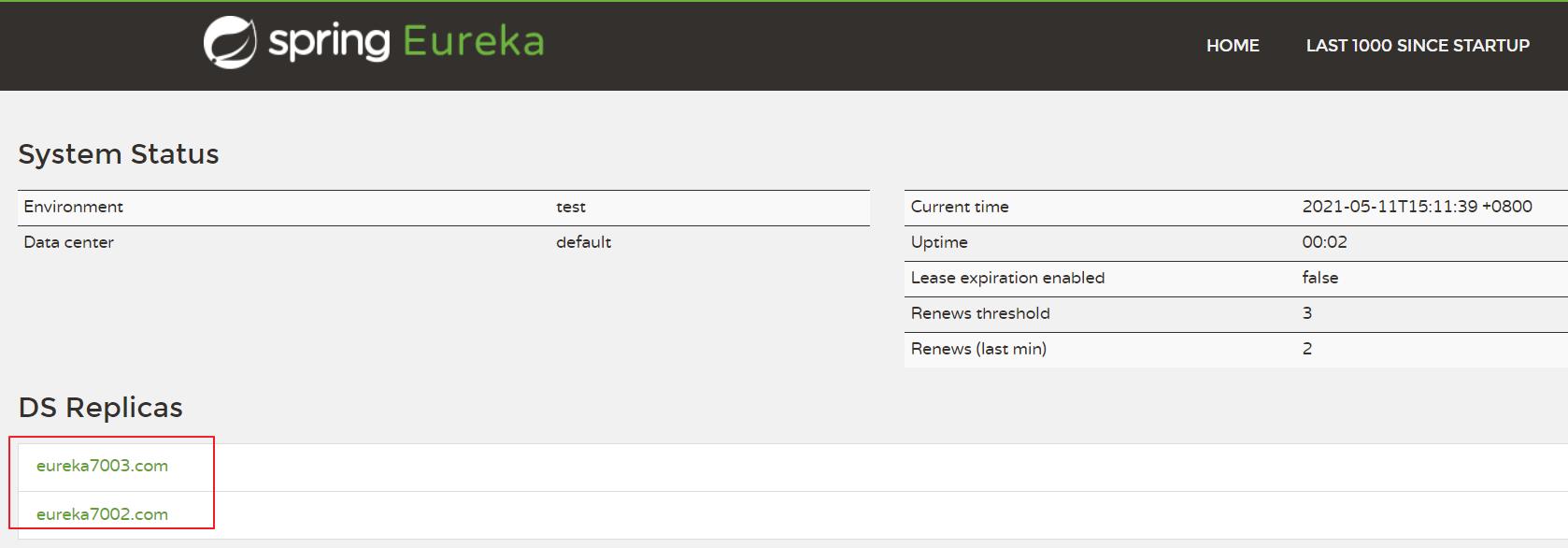Open LAST 1000 SINCE STARTUP page

(1418, 46)
